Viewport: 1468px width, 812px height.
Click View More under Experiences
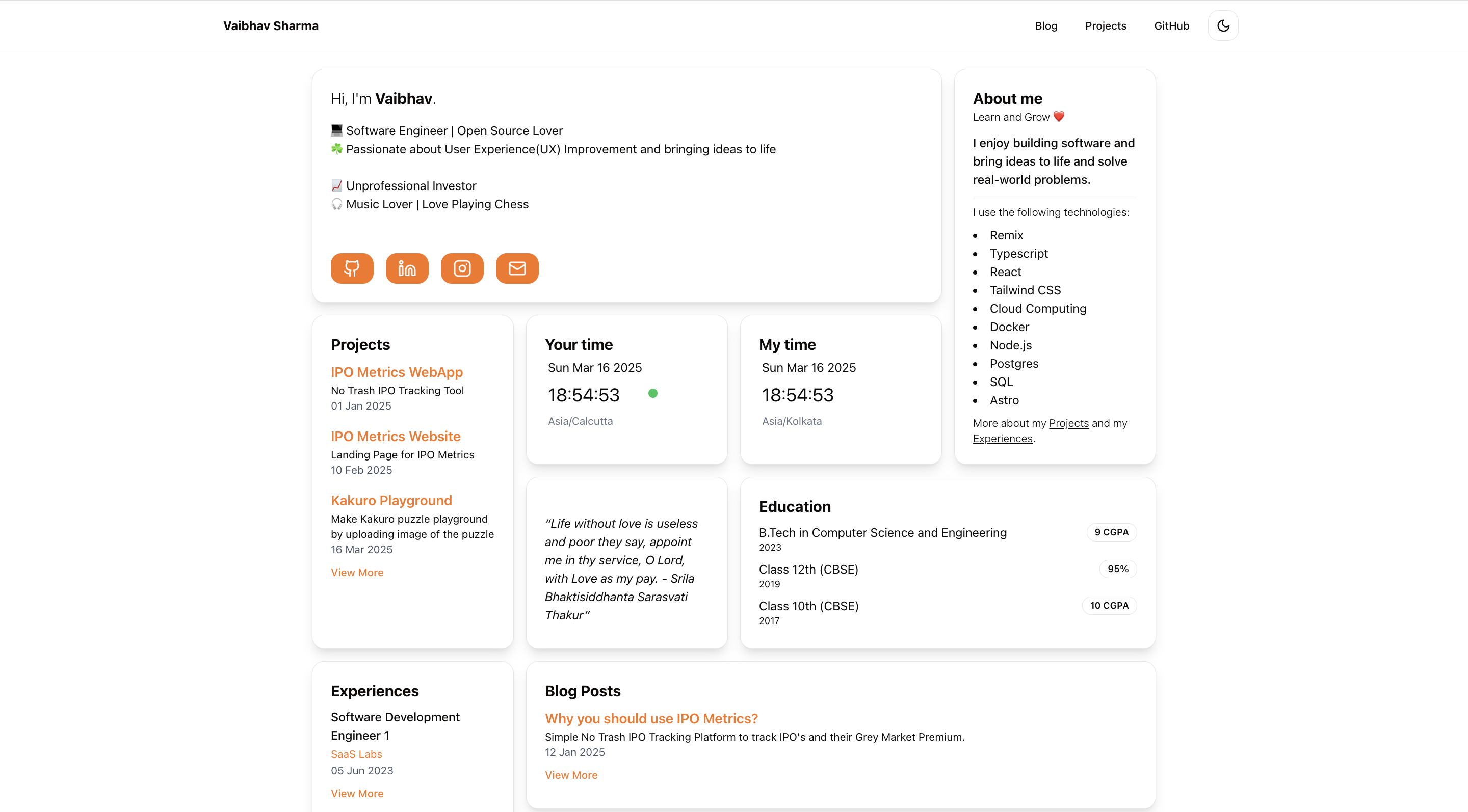[x=357, y=793]
